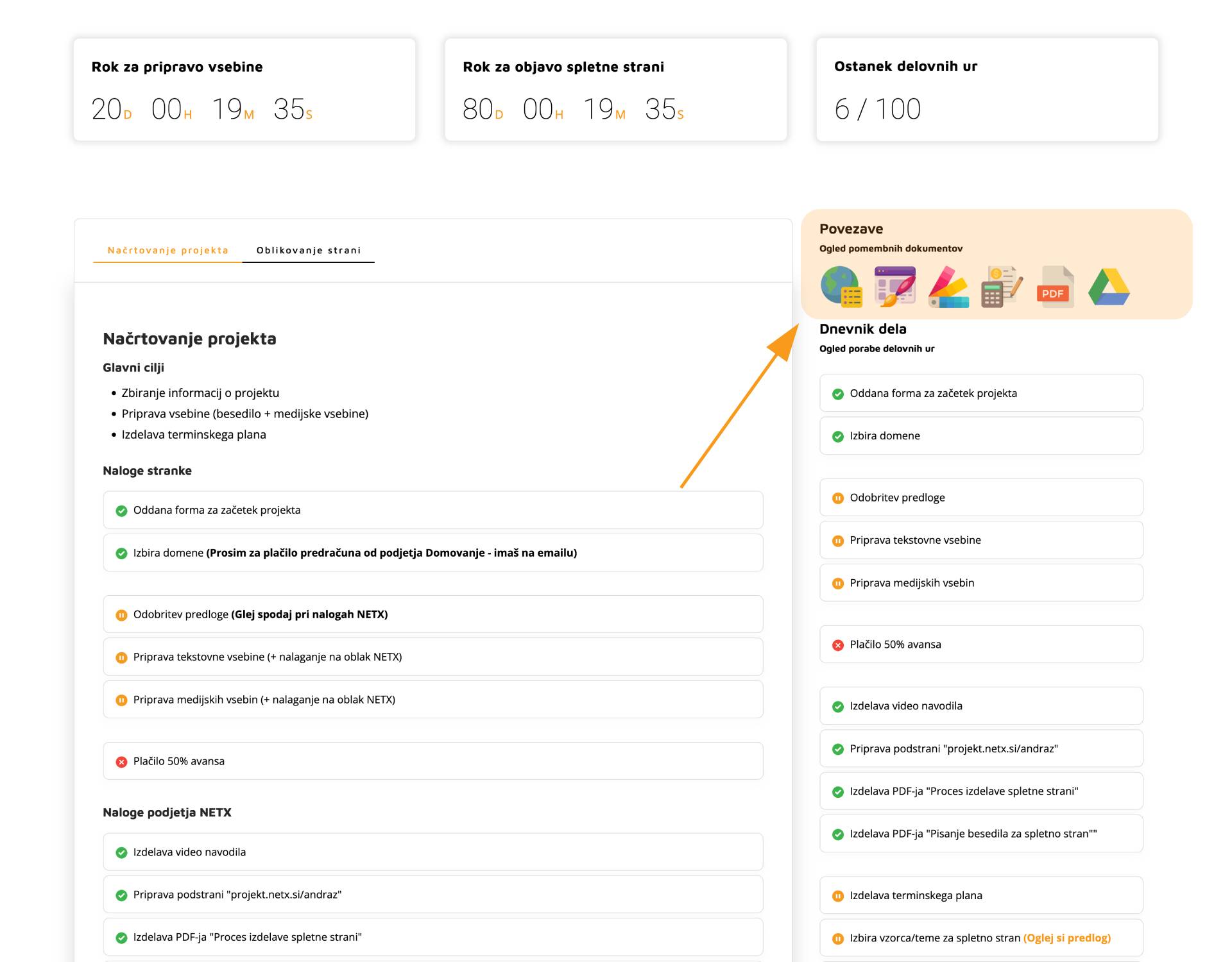Open the calculator invoice document icon
This screenshot has width=1232, height=962.
[1001, 287]
